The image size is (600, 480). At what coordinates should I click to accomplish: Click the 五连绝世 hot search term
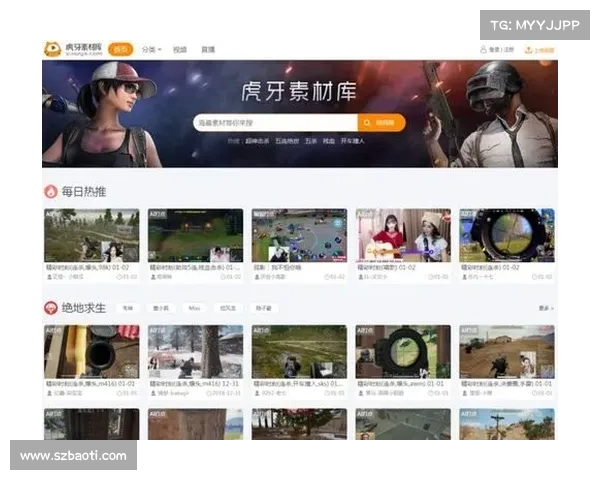click(287, 141)
